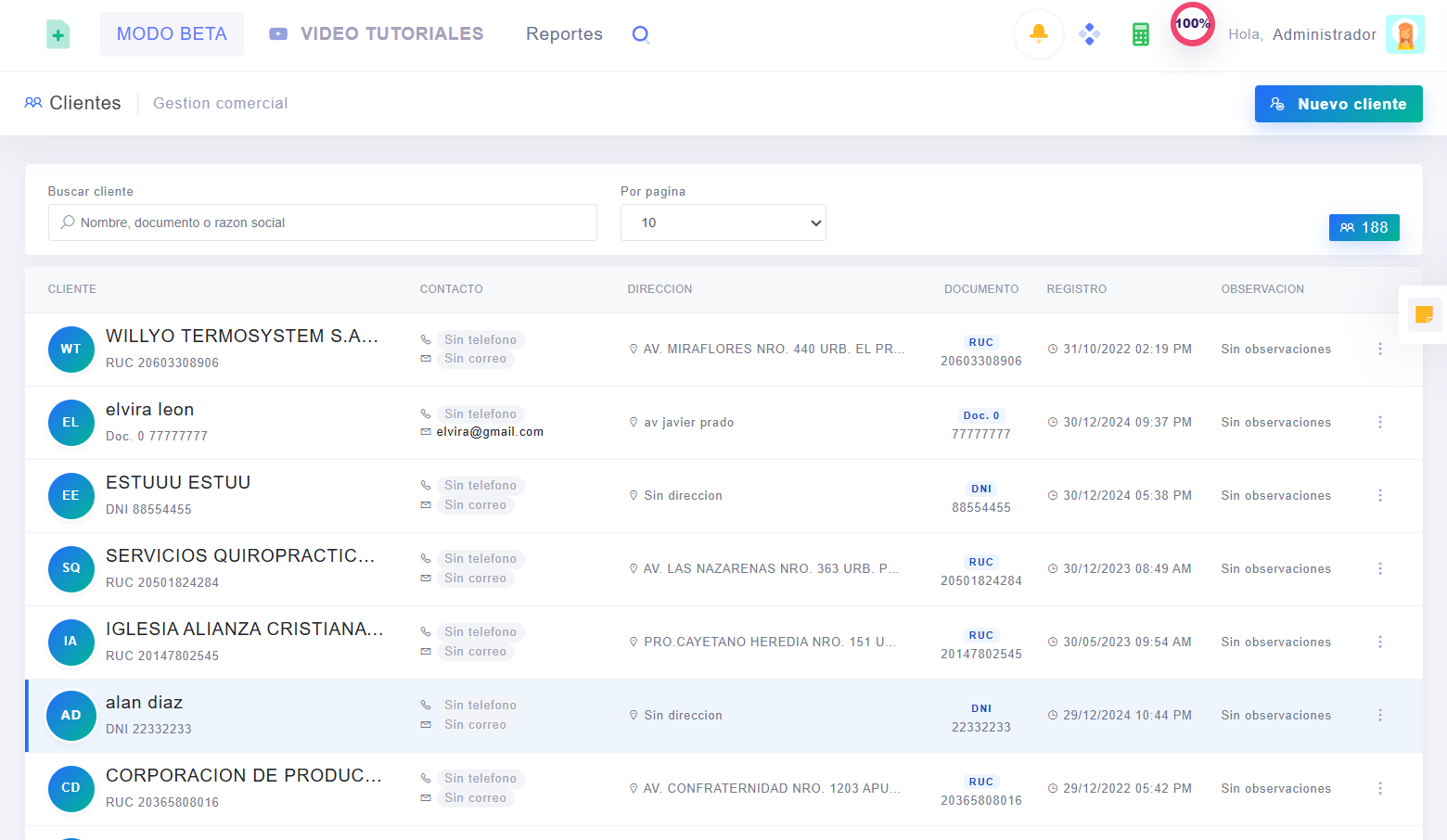Focus the Buscar cliente search field
1447x840 pixels.
tap(323, 223)
